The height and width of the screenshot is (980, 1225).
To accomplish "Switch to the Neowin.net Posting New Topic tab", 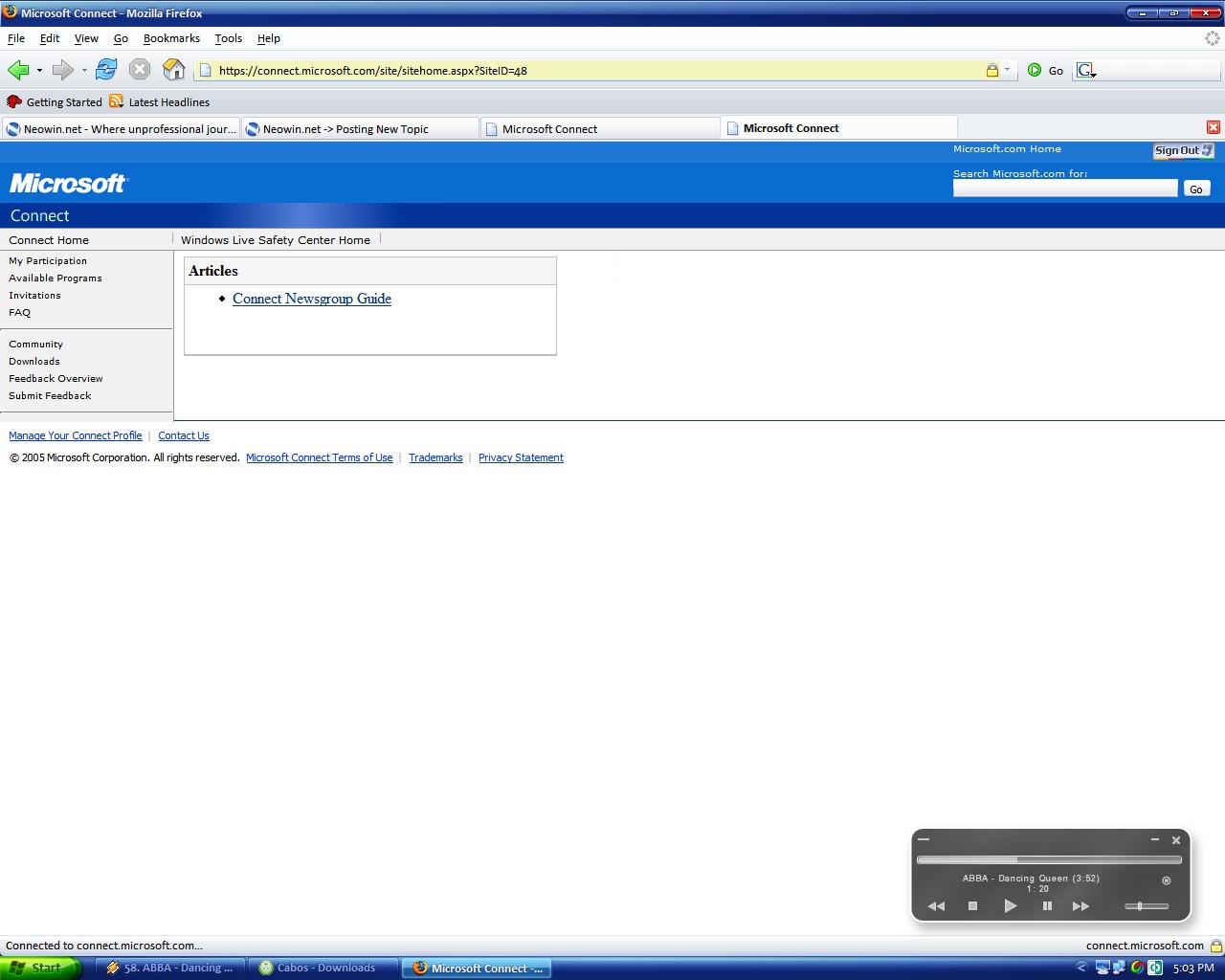I will pyautogui.click(x=359, y=128).
